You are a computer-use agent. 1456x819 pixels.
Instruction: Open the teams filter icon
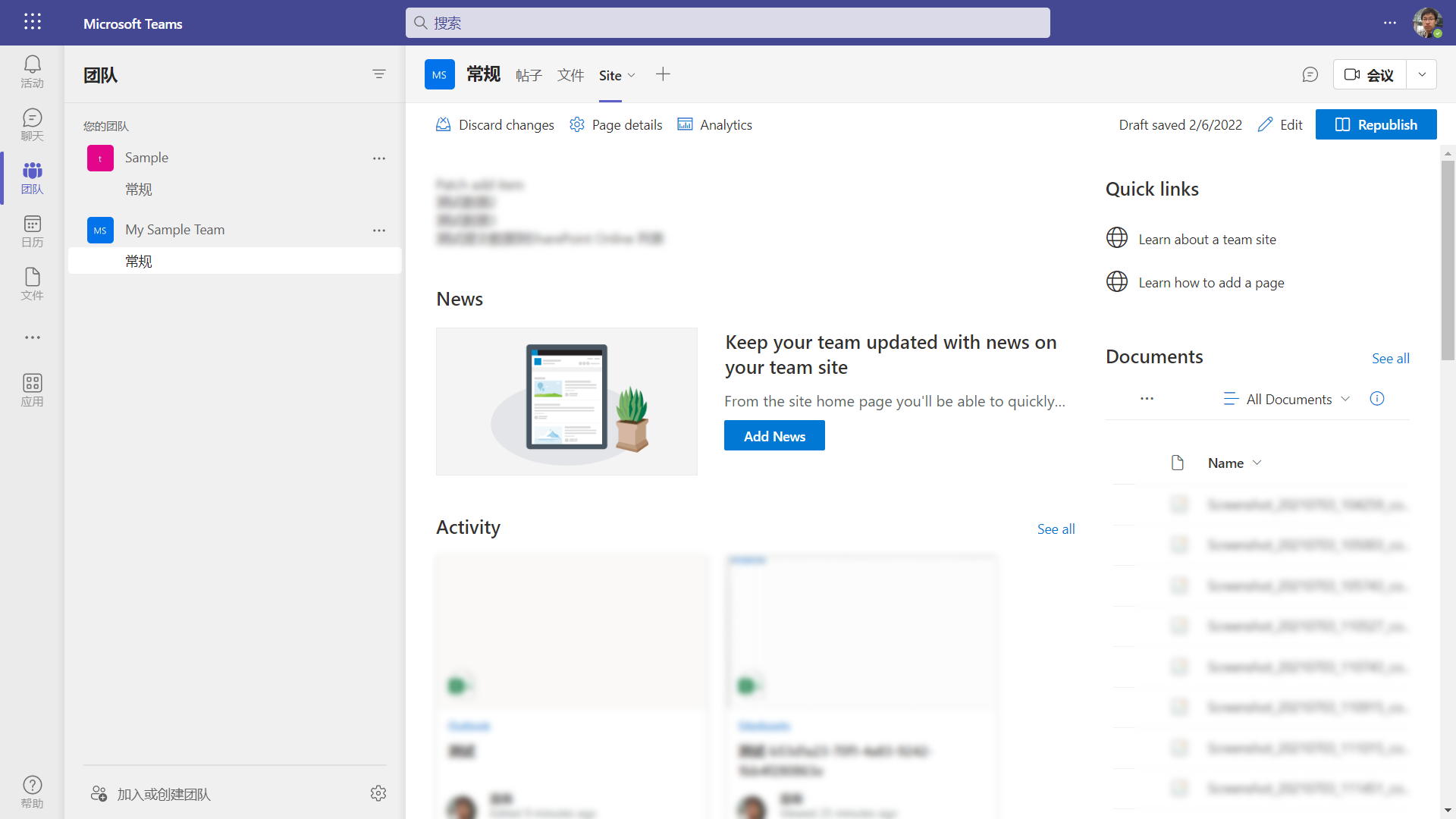[x=379, y=74]
